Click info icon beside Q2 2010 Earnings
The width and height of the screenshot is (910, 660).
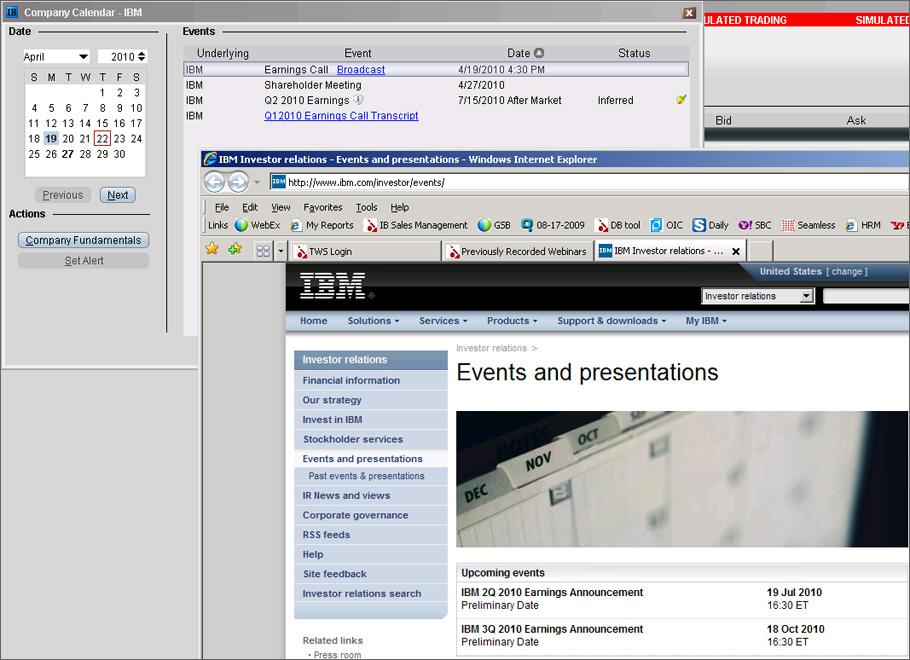(358, 100)
